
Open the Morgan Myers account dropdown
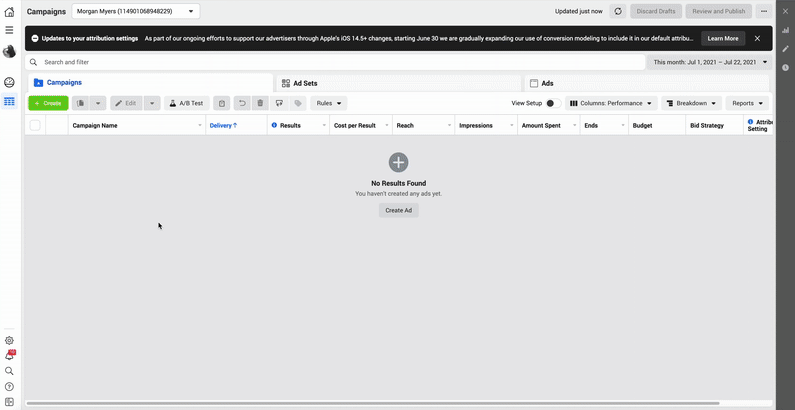click(136, 11)
